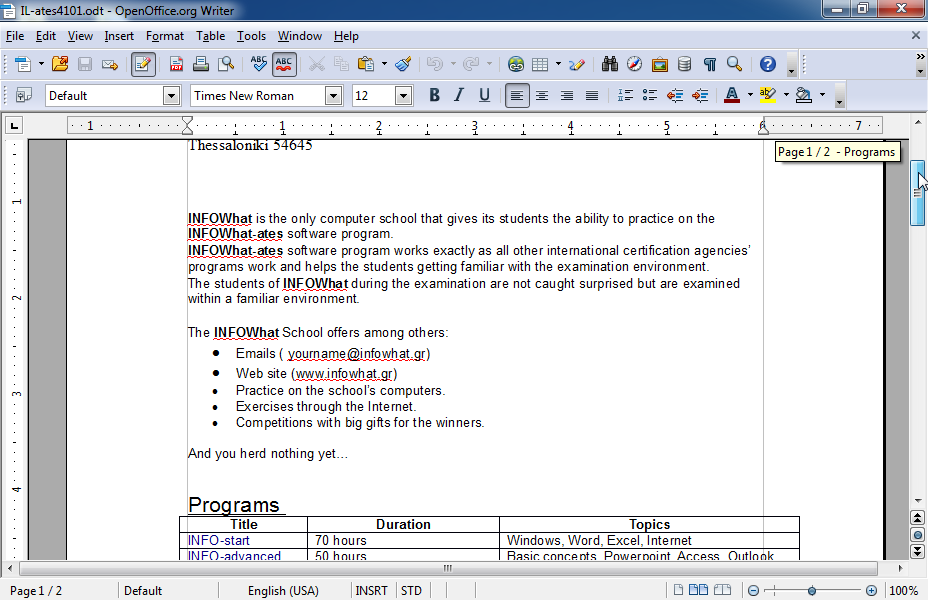Open the Font Color dropdown arrow
The image size is (928, 600).
point(750,95)
